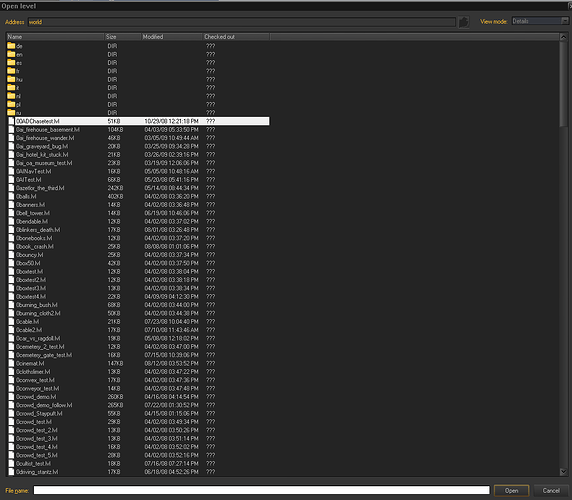Click the Cancel button

tap(551, 491)
